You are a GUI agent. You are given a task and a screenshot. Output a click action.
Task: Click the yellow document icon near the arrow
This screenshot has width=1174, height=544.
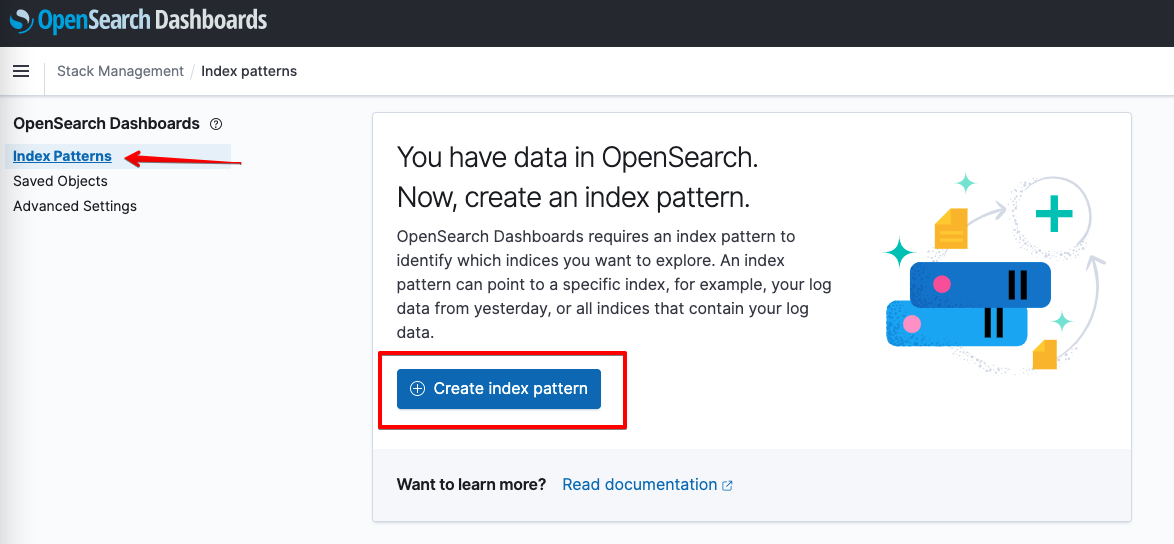tap(951, 228)
